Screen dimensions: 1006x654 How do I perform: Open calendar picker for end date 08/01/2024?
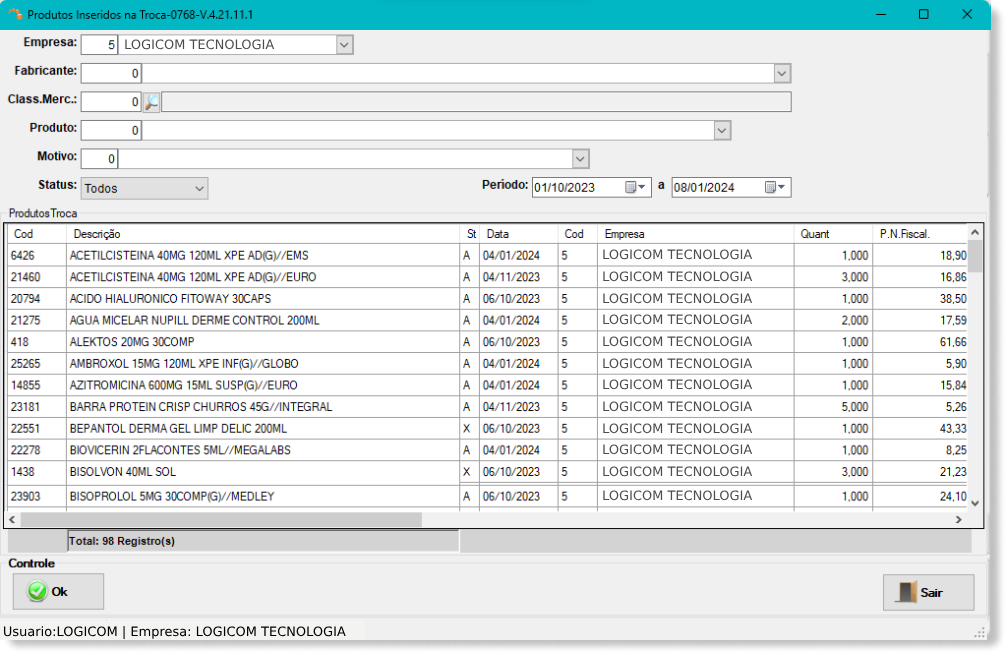tap(776, 187)
